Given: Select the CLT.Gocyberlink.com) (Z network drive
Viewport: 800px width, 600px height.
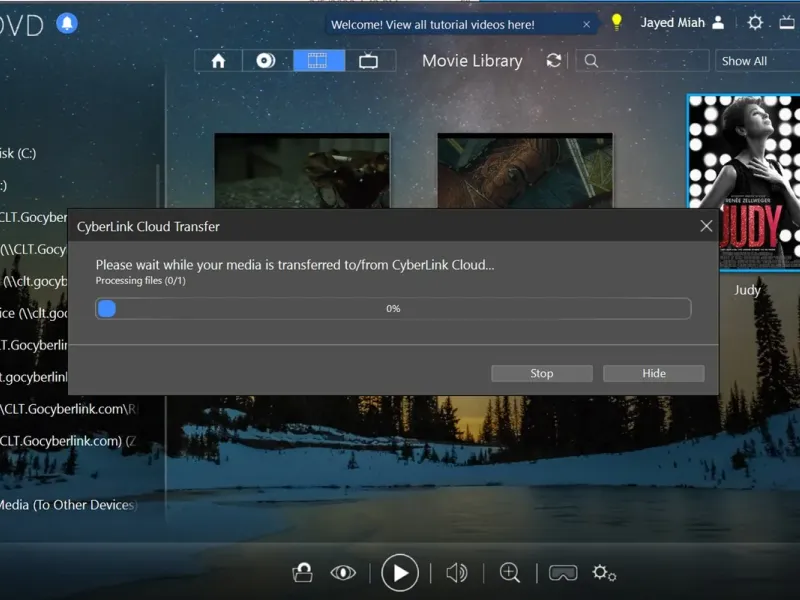Looking at the screenshot, I should tap(68, 441).
